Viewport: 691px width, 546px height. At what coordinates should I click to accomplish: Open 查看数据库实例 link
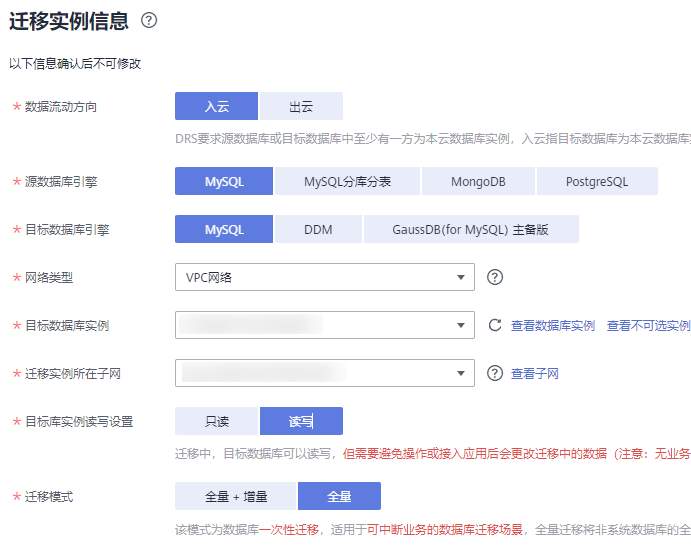click(x=553, y=326)
